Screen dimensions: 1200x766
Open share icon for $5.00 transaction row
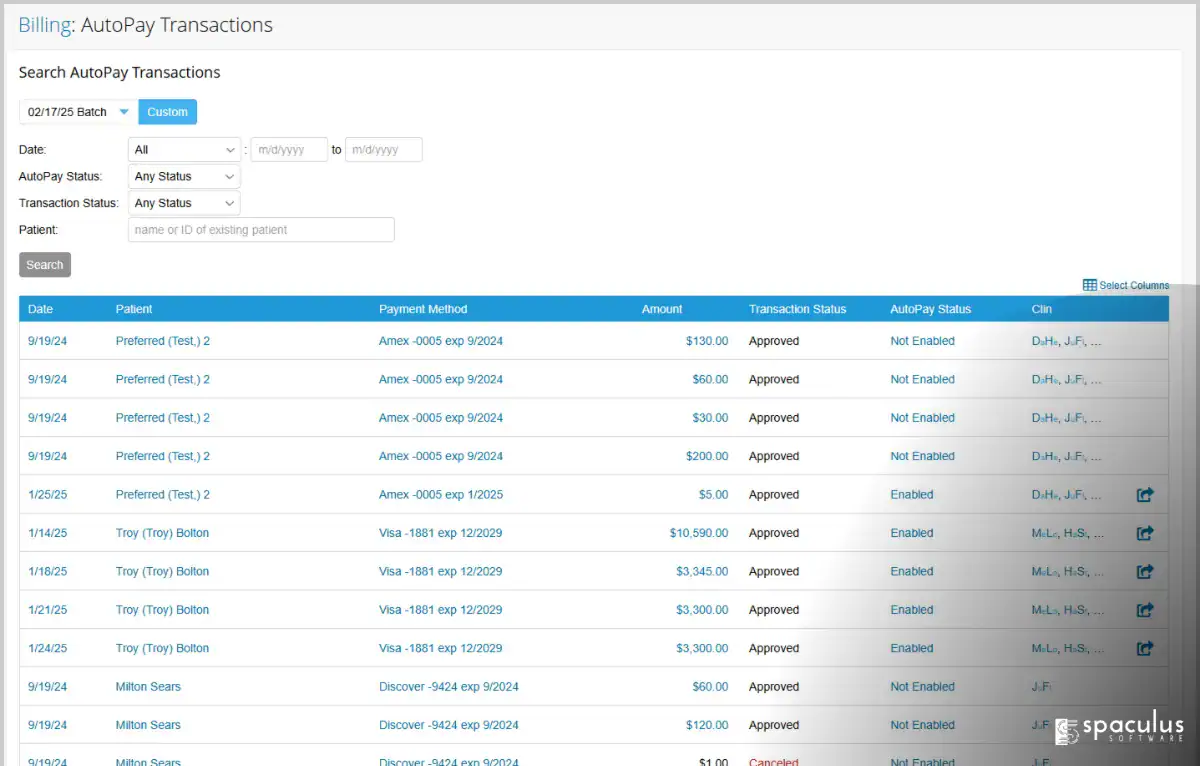1145,494
